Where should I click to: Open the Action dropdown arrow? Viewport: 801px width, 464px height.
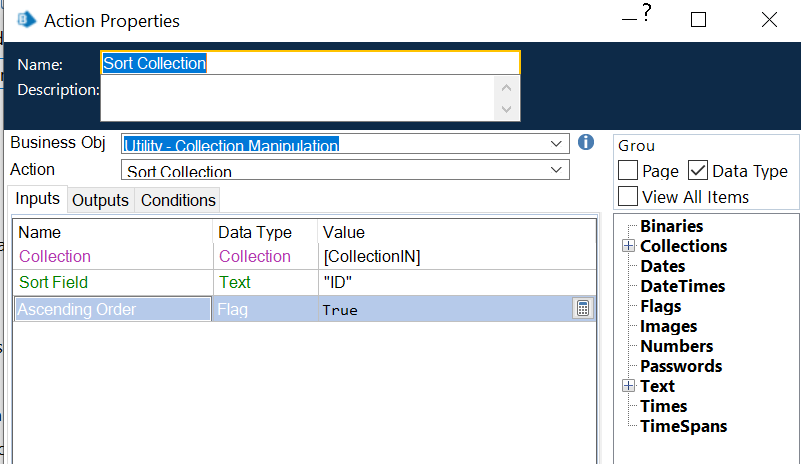[557, 171]
